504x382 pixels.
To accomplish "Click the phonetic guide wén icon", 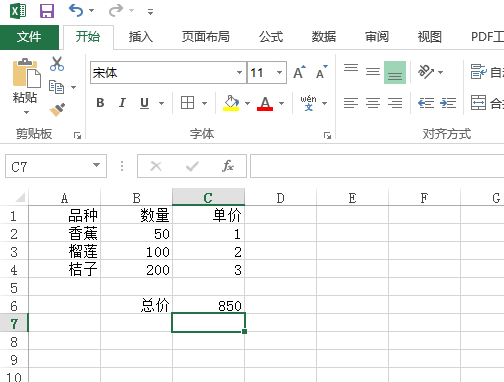I will [x=308, y=103].
